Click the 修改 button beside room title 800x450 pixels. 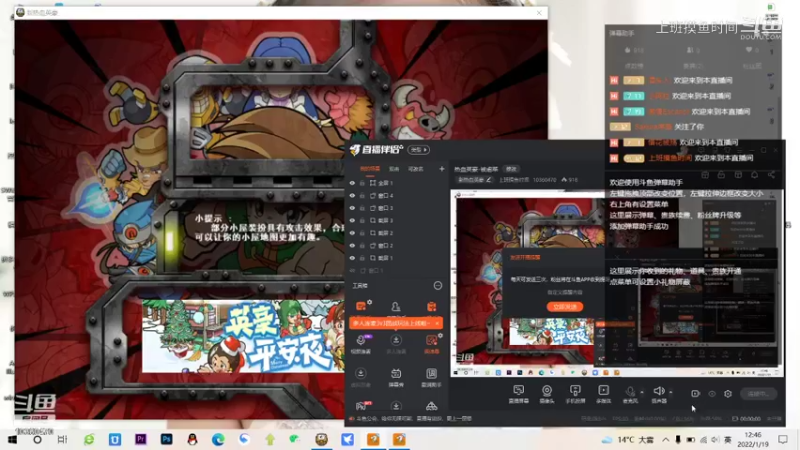511,169
